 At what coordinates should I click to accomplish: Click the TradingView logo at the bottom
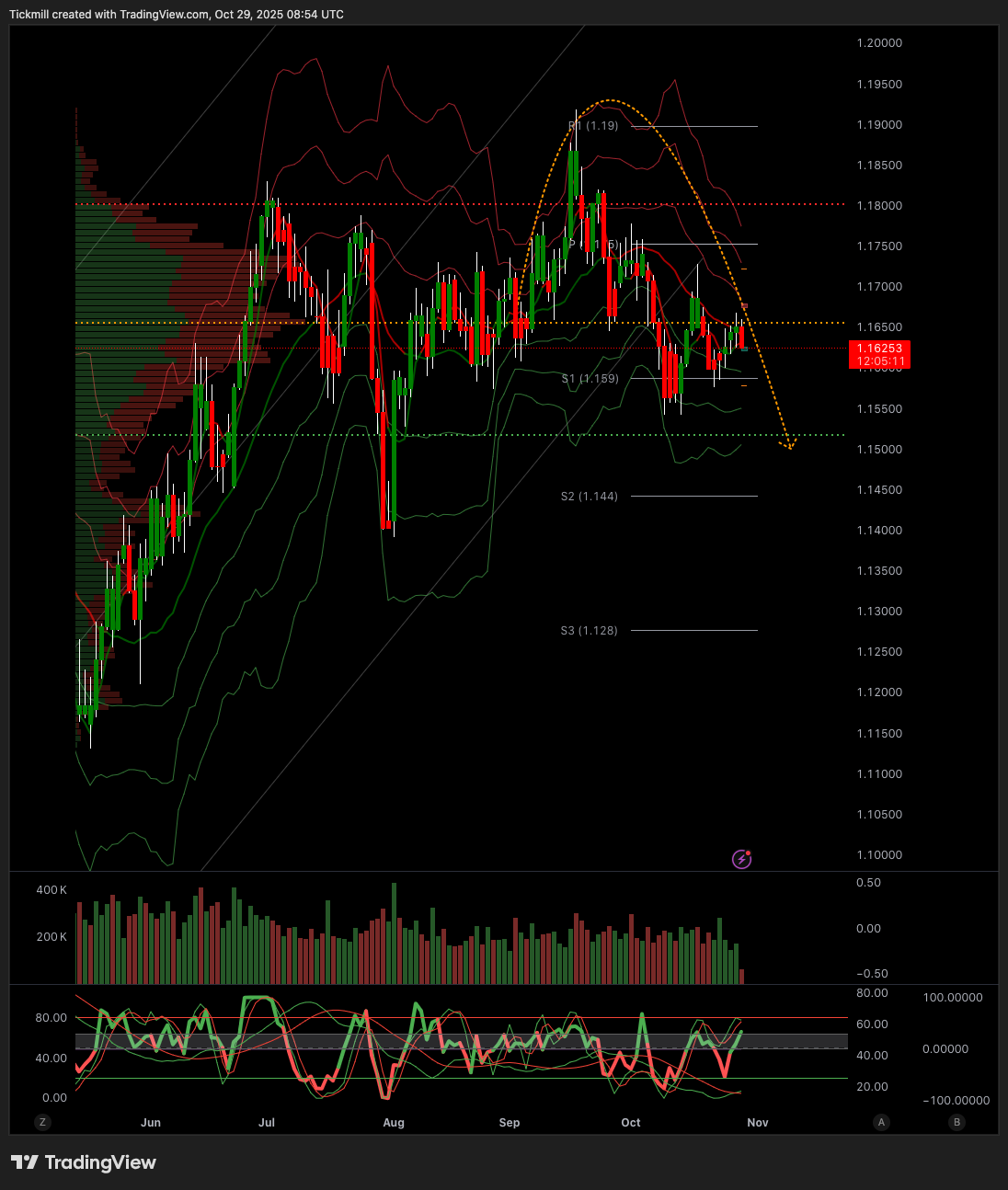click(x=84, y=1162)
